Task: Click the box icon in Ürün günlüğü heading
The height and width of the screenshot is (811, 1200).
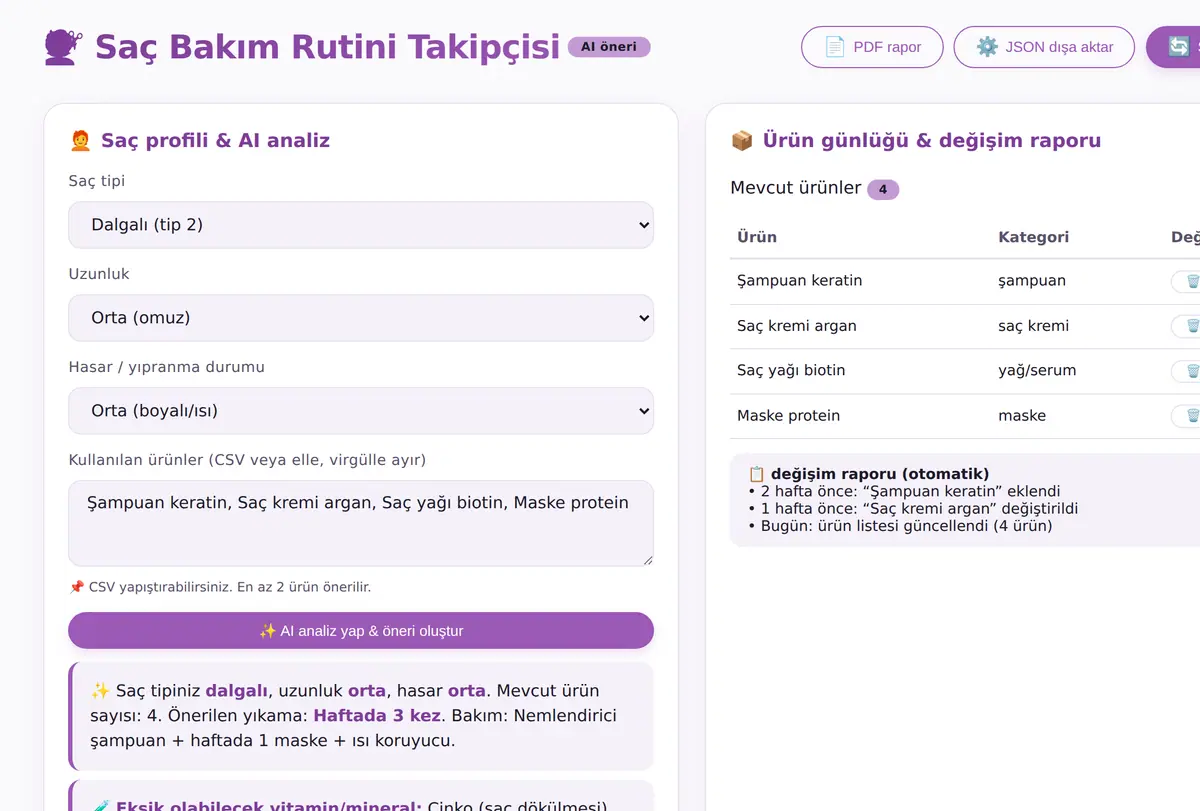Action: (742, 141)
